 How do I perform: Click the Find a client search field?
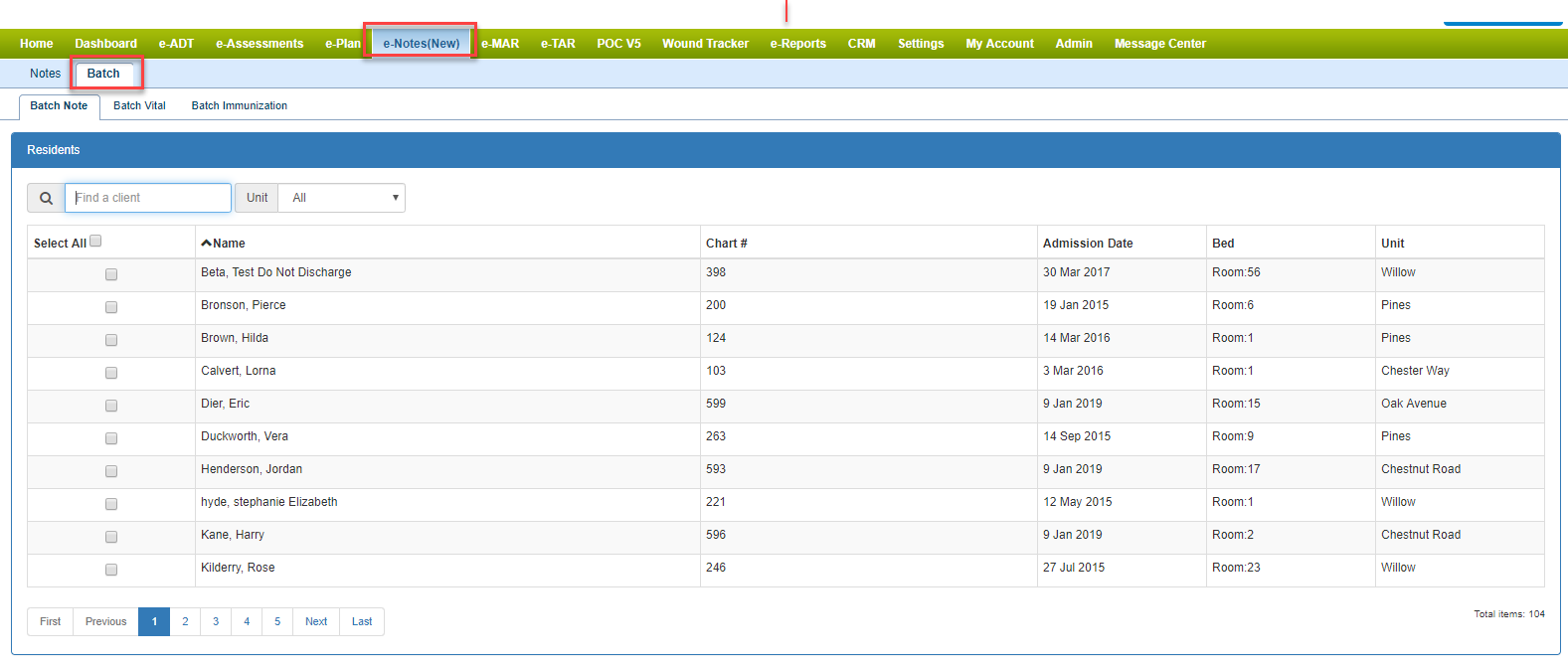(148, 198)
